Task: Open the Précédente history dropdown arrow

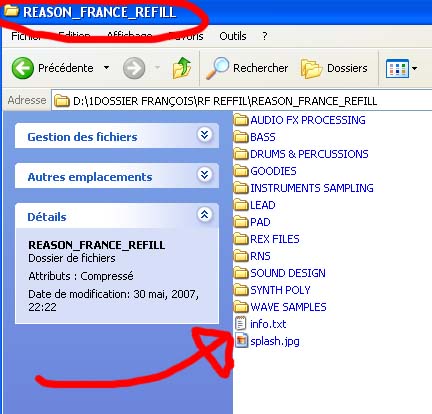Action: [x=106, y=68]
